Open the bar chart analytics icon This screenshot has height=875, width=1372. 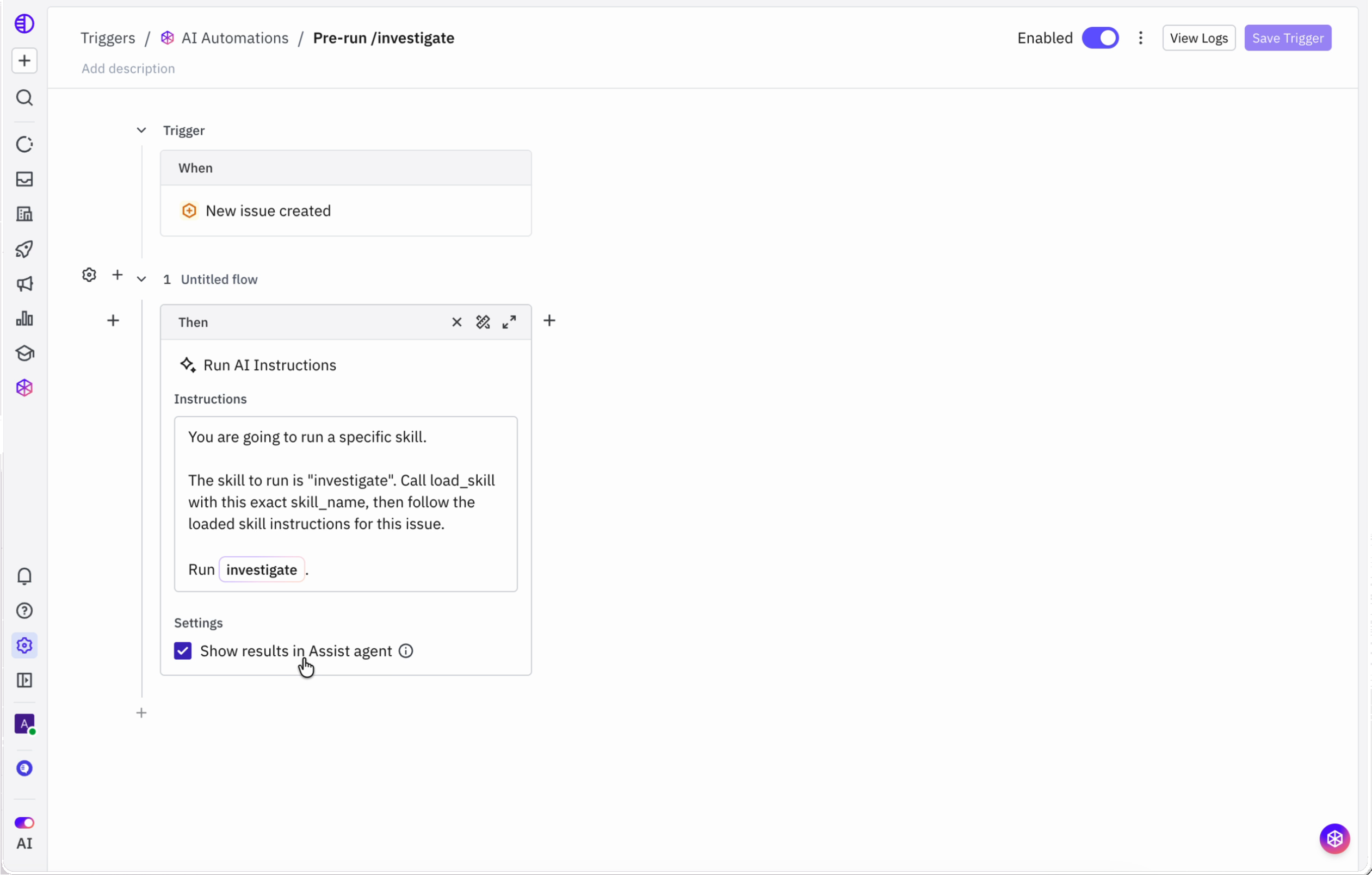tap(24, 319)
